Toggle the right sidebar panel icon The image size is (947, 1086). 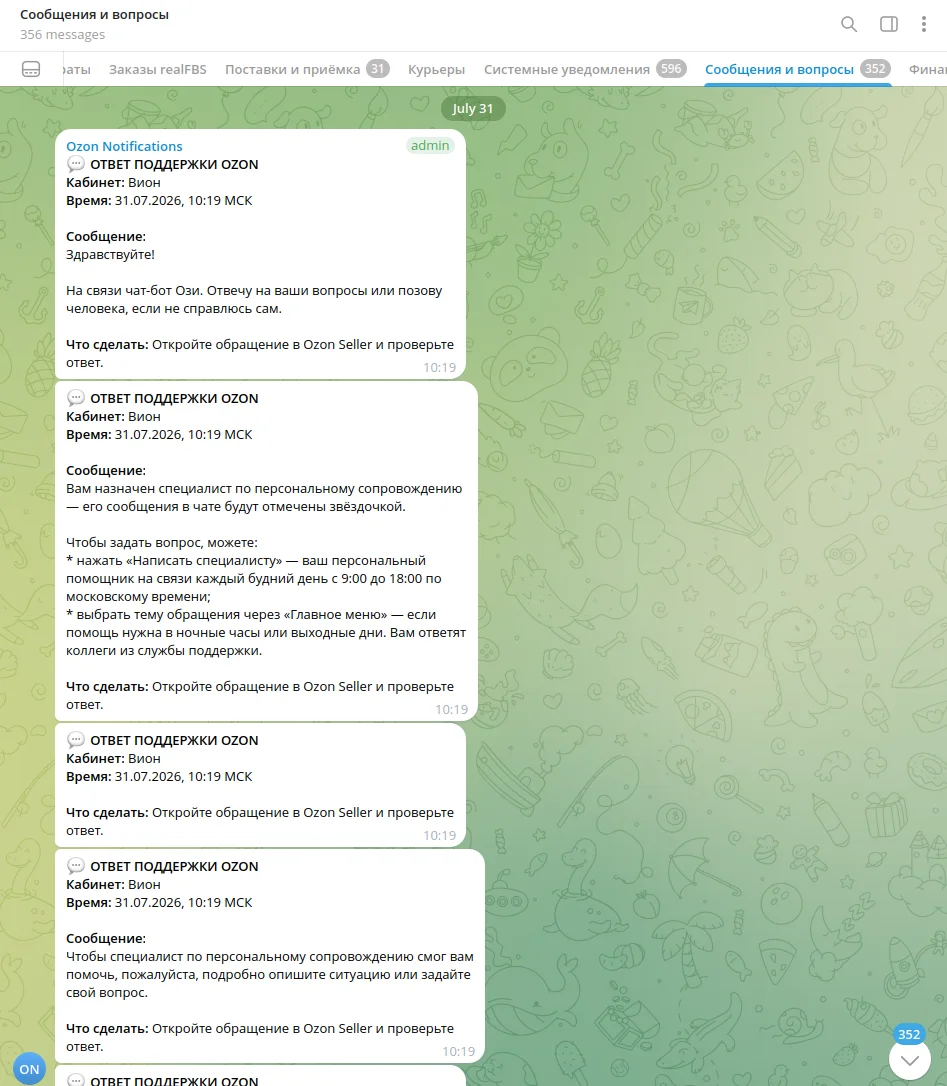click(x=889, y=24)
